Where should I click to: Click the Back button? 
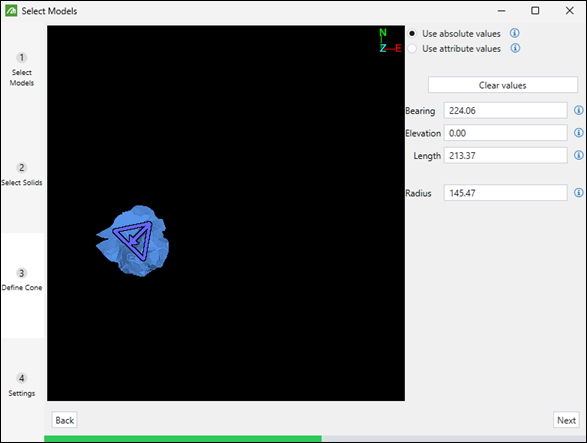pos(64,420)
